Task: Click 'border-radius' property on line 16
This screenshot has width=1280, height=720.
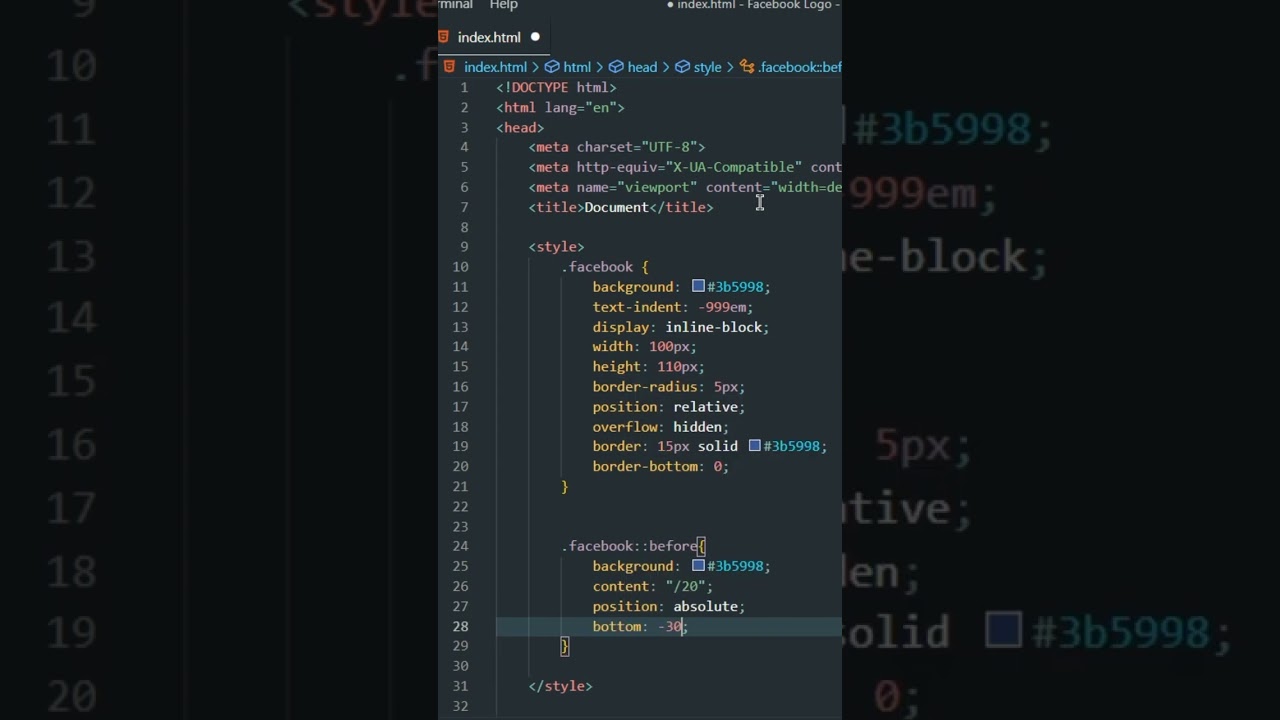Action: tap(645, 387)
